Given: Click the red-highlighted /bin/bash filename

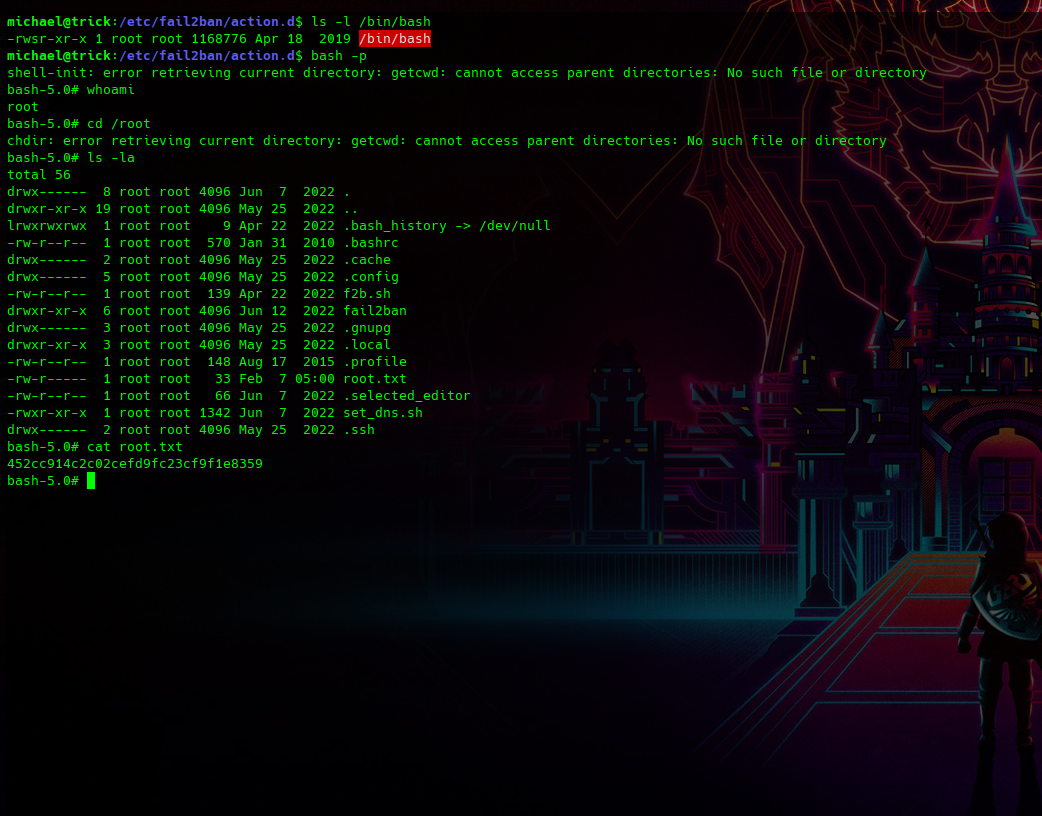Looking at the screenshot, I should click(x=395, y=39).
